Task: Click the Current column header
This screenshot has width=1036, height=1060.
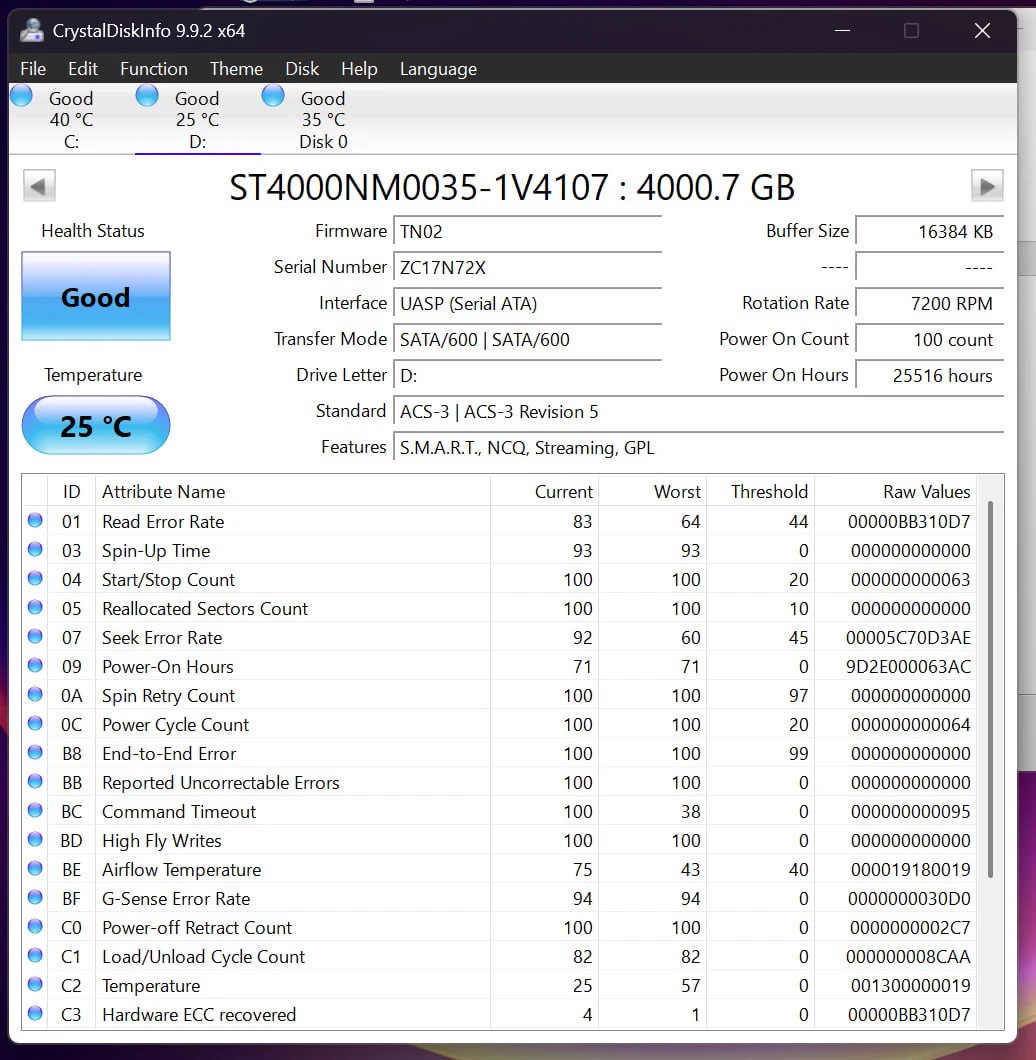Action: 544,491
